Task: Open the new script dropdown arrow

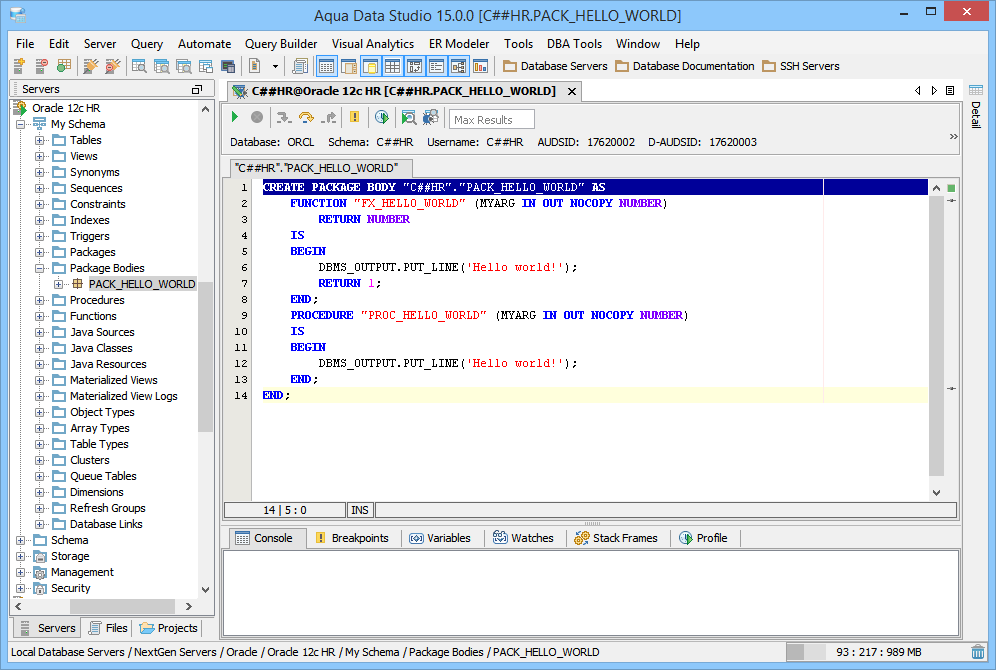Action: point(275,66)
